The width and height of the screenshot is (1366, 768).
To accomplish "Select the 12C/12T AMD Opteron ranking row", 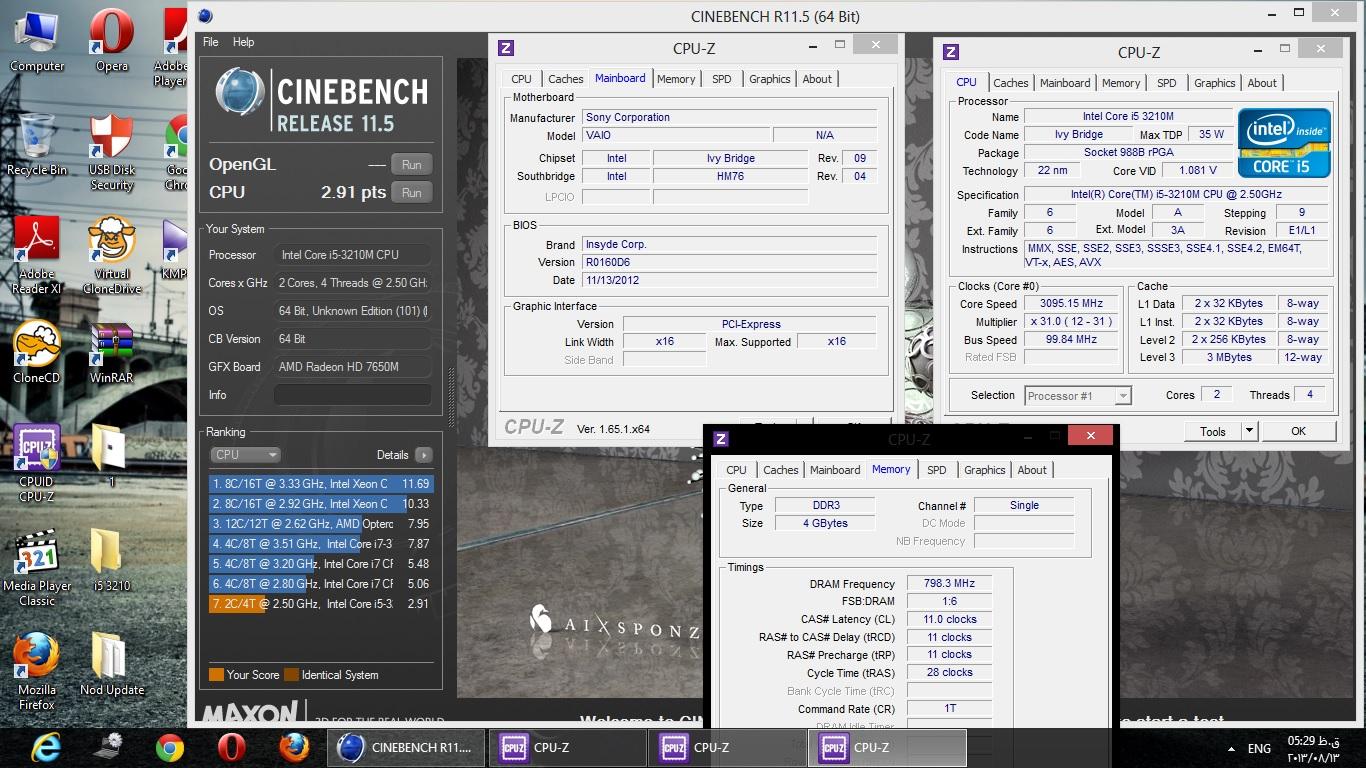I will tap(320, 524).
